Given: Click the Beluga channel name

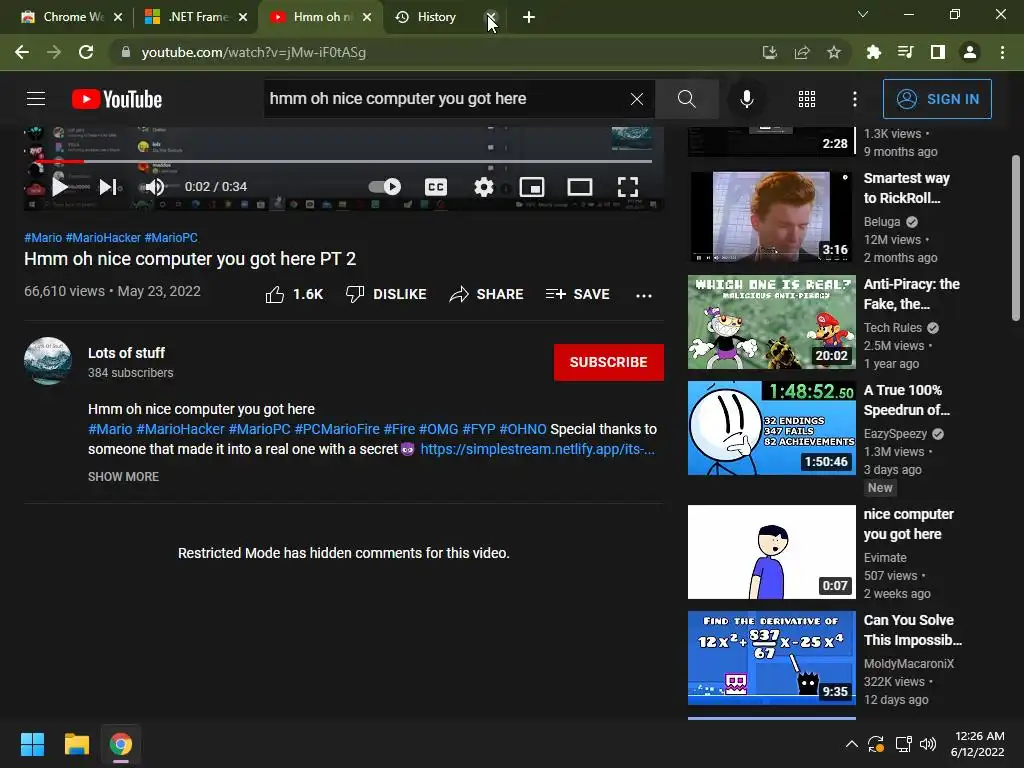Looking at the screenshot, I should point(882,222).
